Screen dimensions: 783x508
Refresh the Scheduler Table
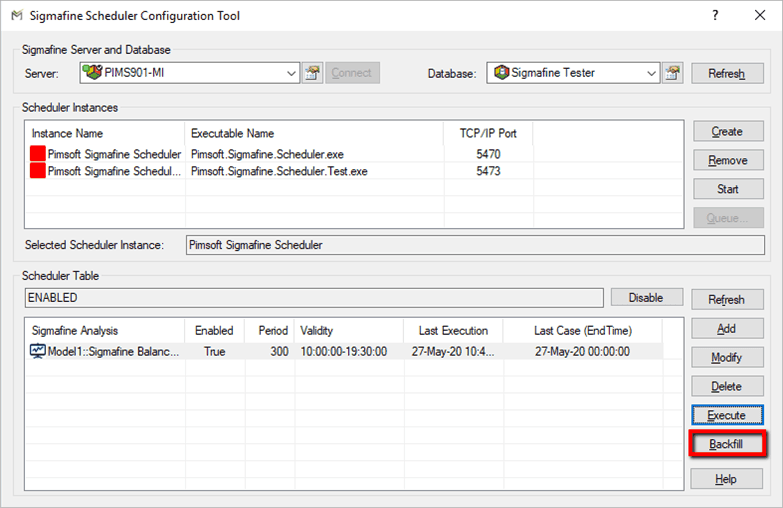pyautogui.click(x=727, y=299)
